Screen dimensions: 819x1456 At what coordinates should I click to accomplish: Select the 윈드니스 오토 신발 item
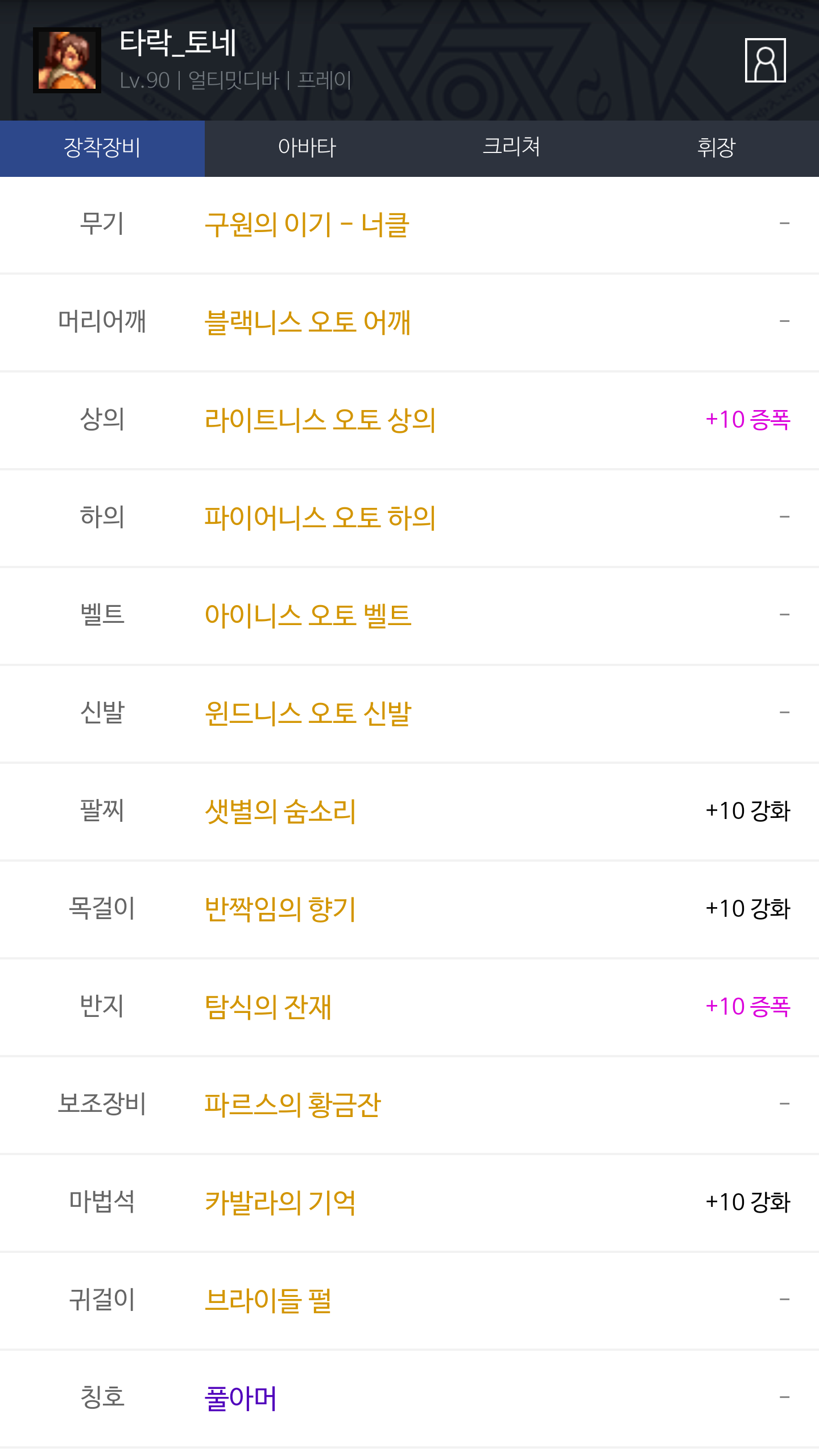(x=308, y=714)
